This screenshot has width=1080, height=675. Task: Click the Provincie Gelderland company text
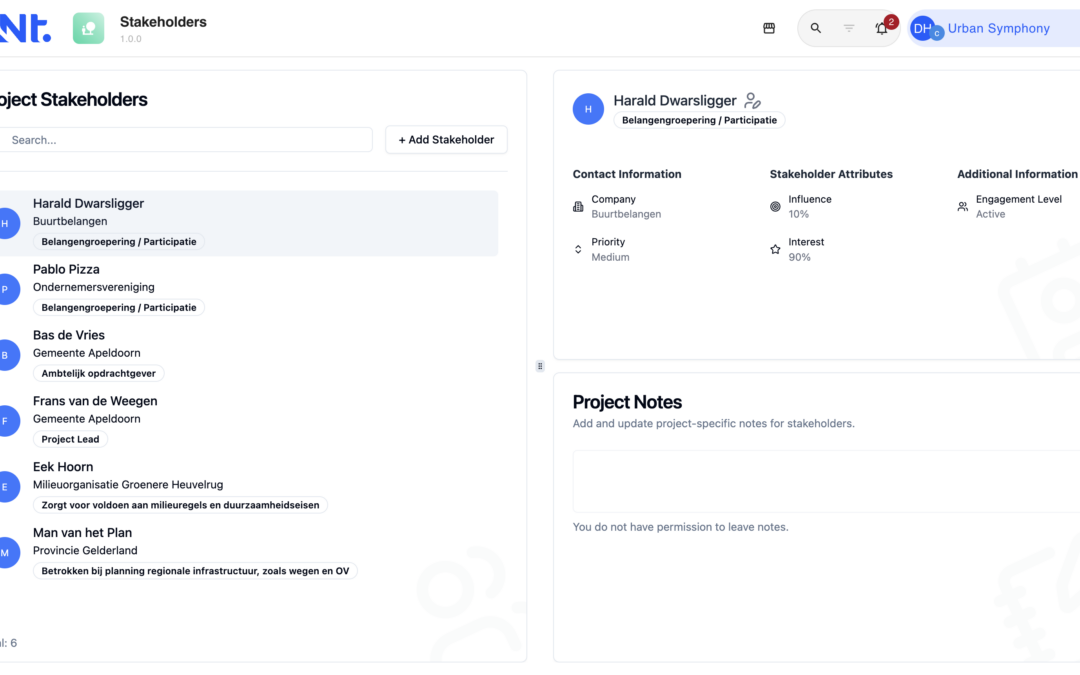tap(85, 550)
